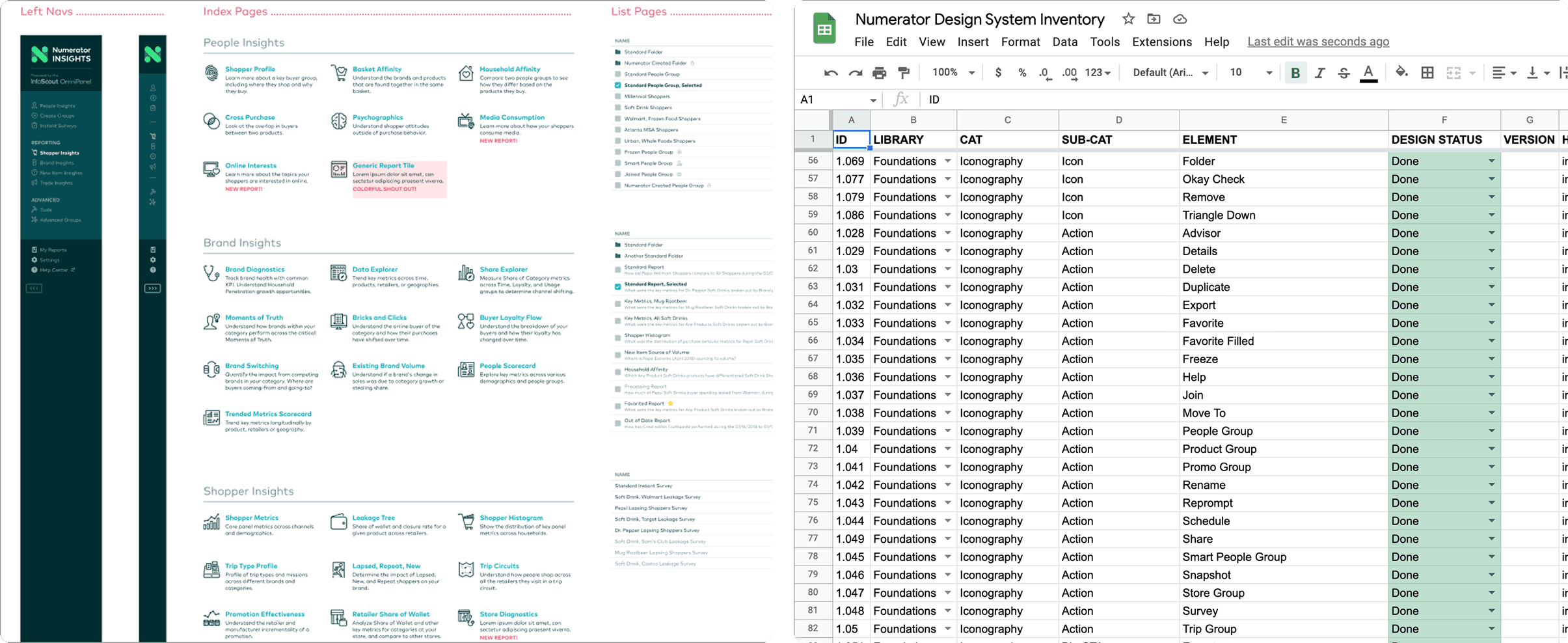This screenshot has width=1568, height=643.
Task: Click the Redo icon in Sheets toolbar
Action: pos(855,73)
